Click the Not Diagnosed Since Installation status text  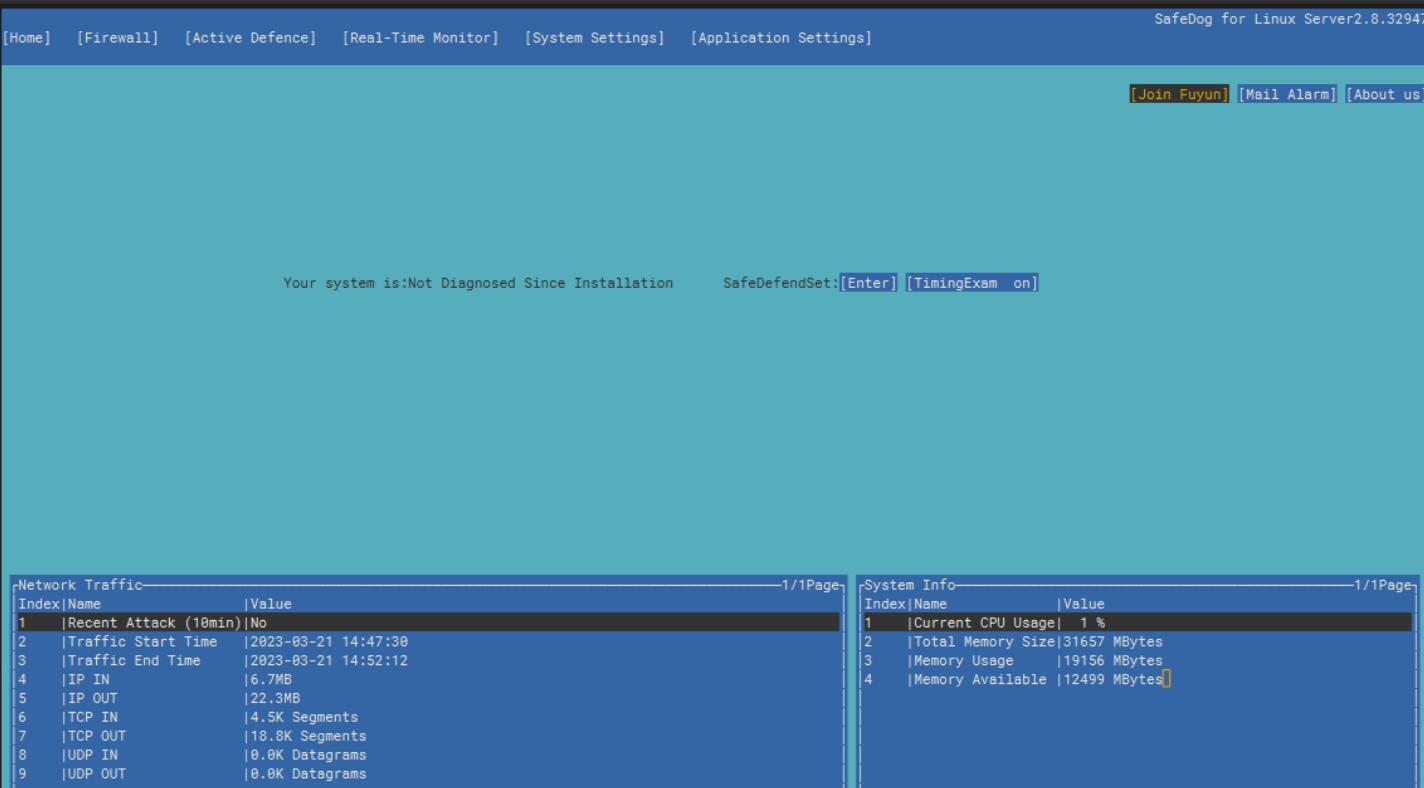click(540, 283)
